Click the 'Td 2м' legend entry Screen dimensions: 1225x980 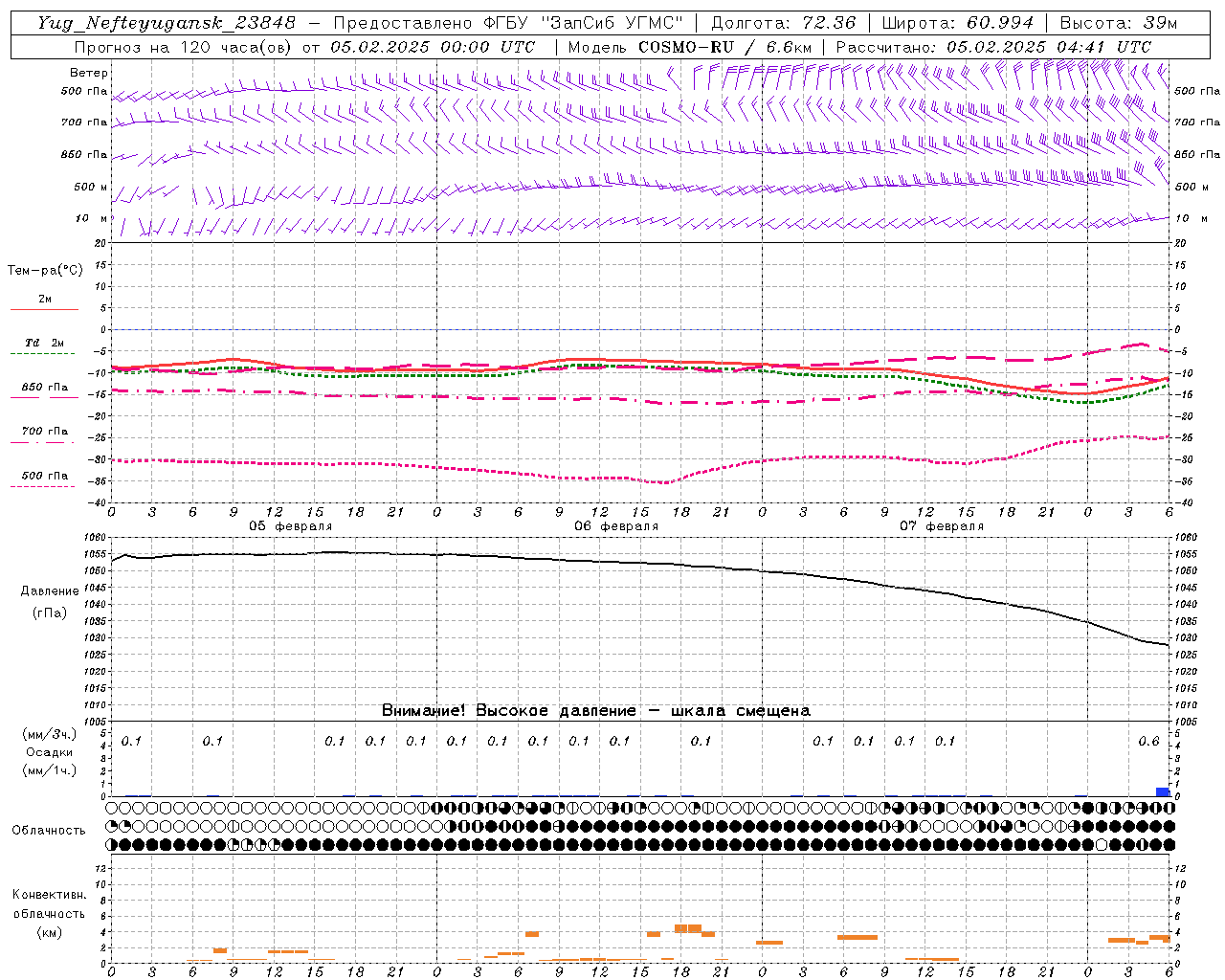tap(45, 343)
